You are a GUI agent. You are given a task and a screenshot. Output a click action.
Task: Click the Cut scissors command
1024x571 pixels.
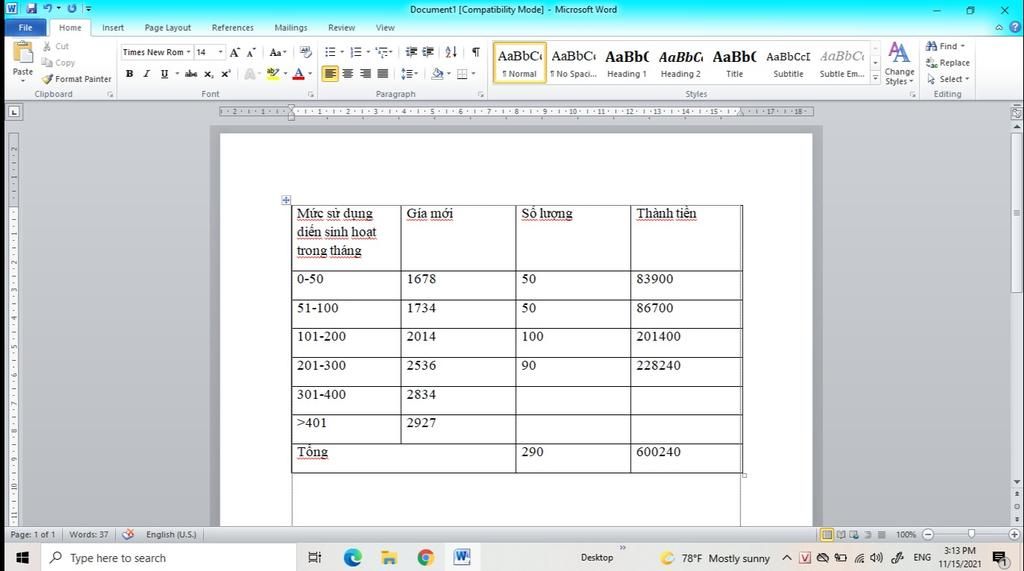tap(56, 46)
